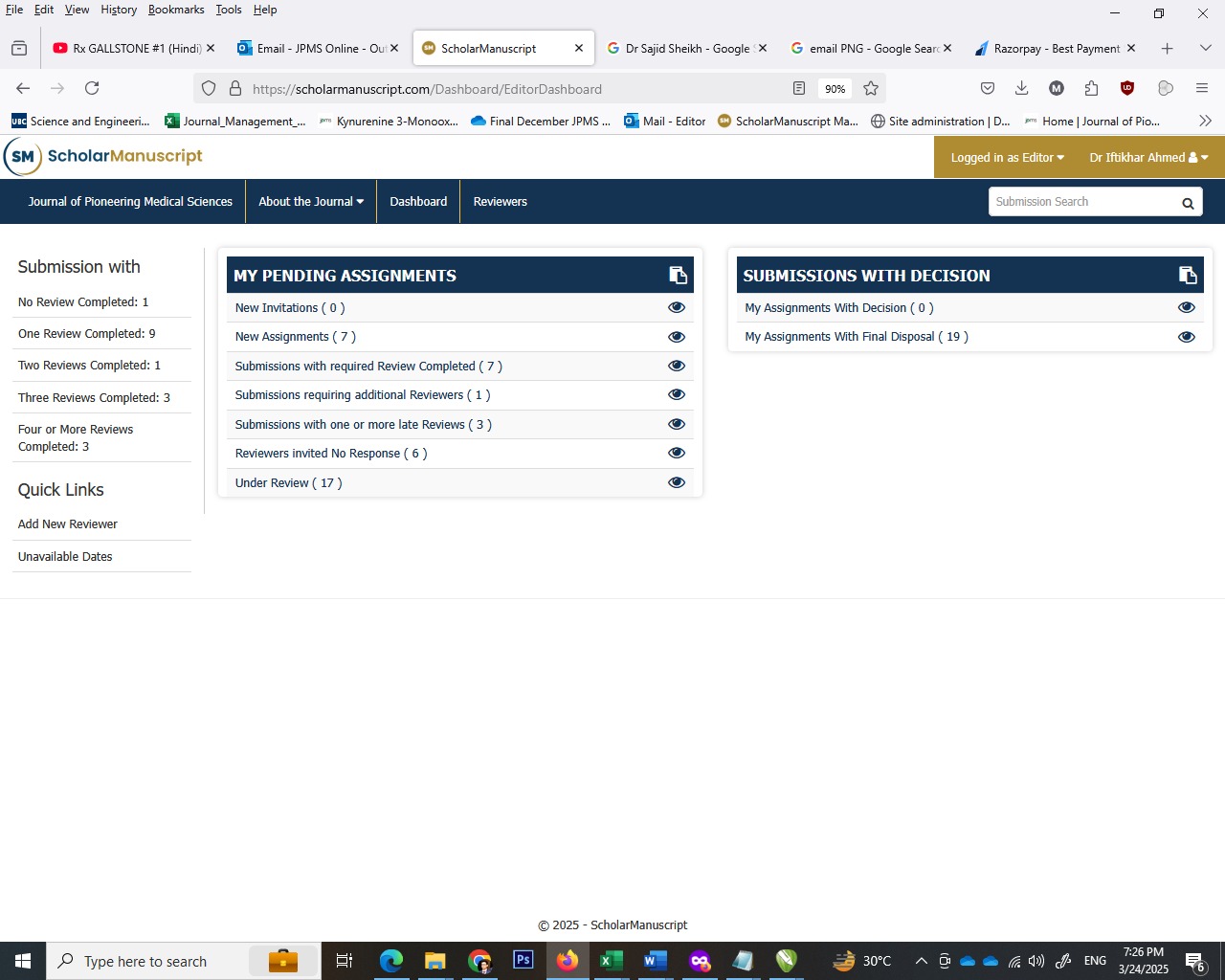Click eye icon for New Invitations
Viewport: 1225px width, 980px height.
tap(677, 307)
